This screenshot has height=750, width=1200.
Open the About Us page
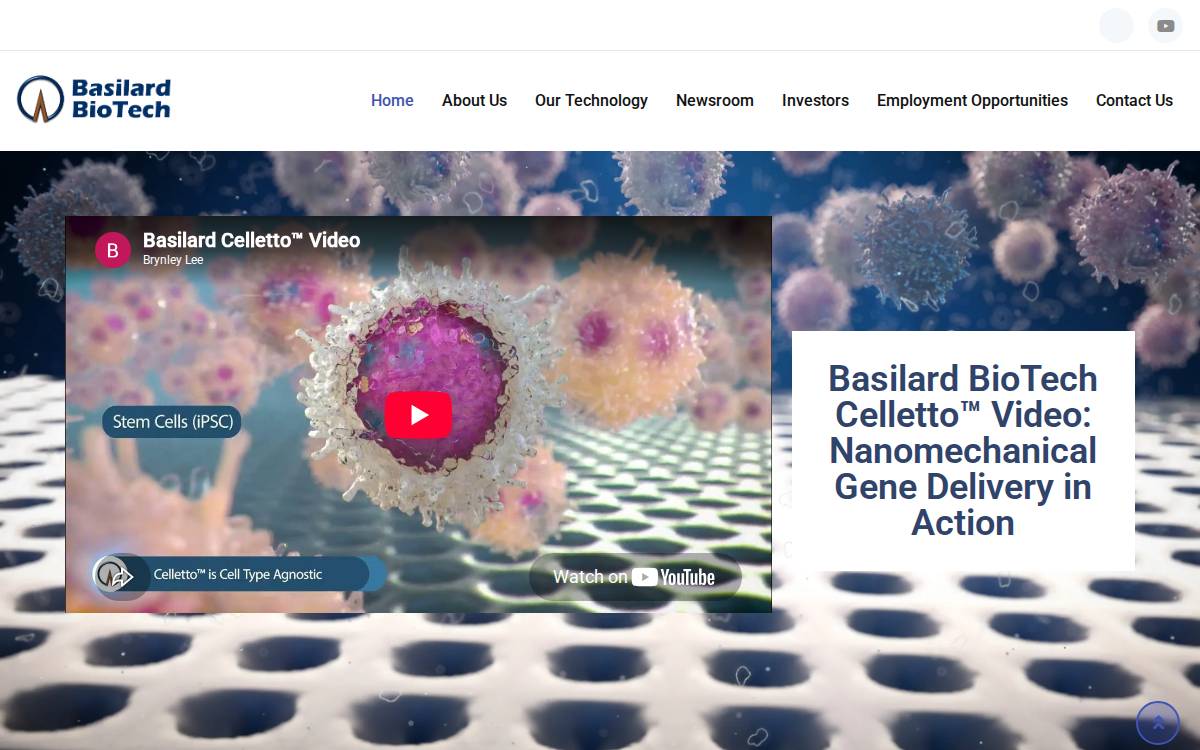tap(474, 100)
